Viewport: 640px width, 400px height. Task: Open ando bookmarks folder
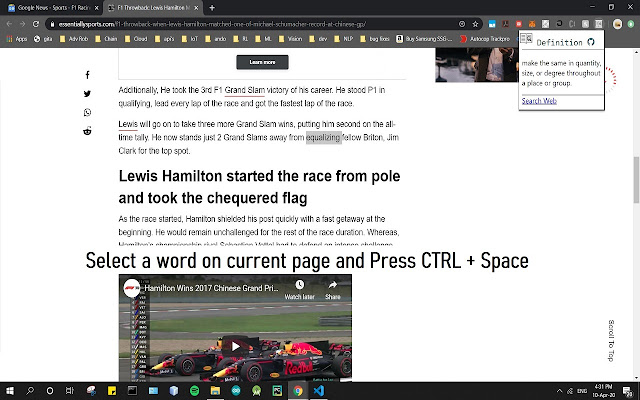pyautogui.click(x=215, y=39)
